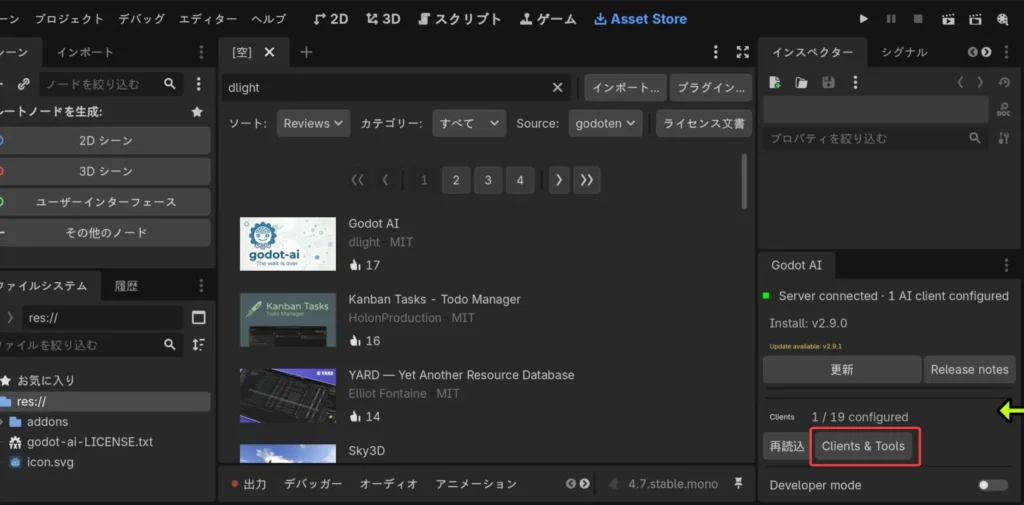This screenshot has width=1024, height=505.
Task: Load a resource folder icon in inspector
Action: coord(801,82)
